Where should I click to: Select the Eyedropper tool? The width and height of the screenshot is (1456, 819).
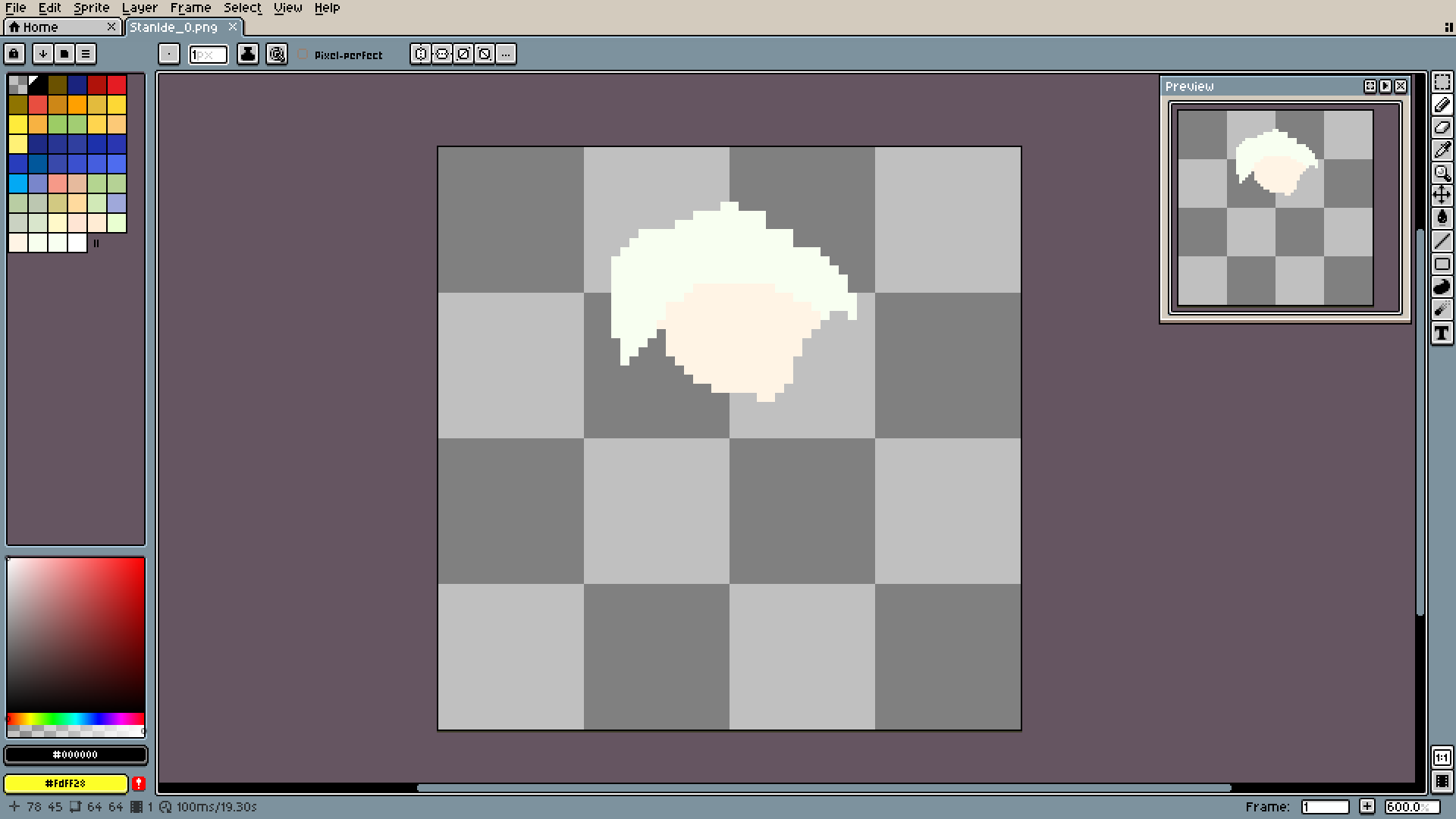click(1442, 150)
